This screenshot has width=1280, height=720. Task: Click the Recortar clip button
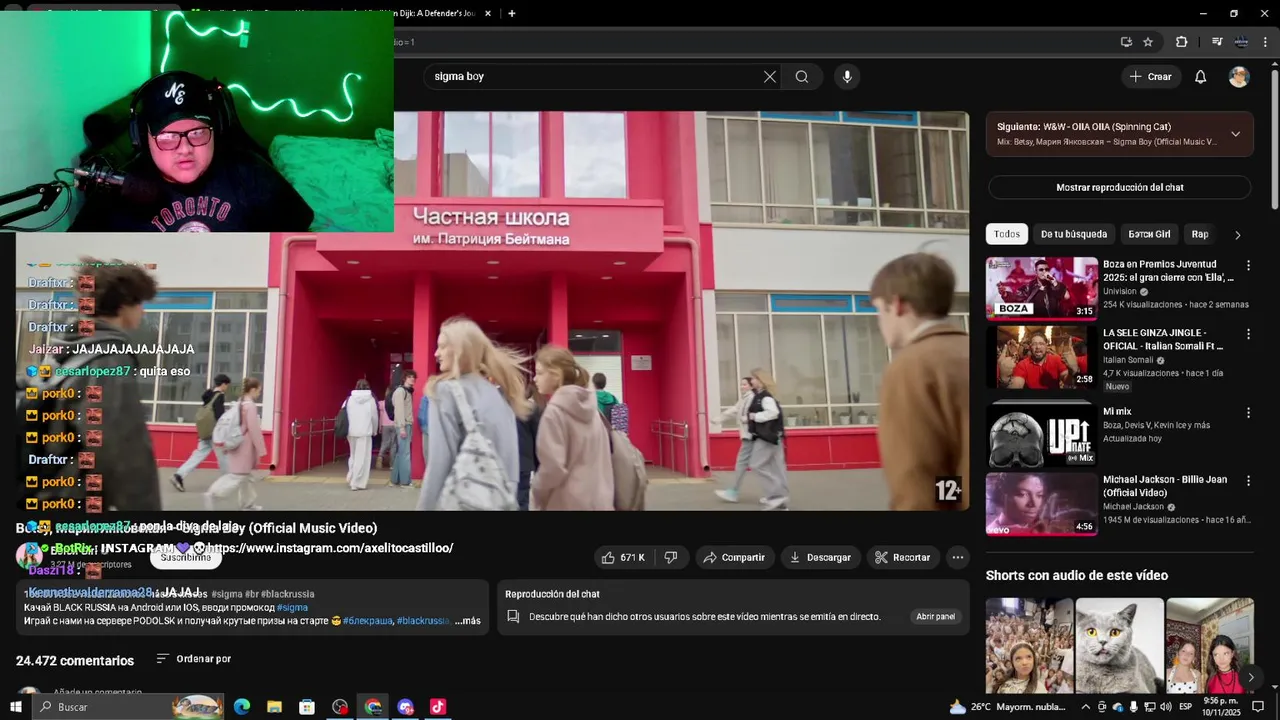click(x=903, y=557)
